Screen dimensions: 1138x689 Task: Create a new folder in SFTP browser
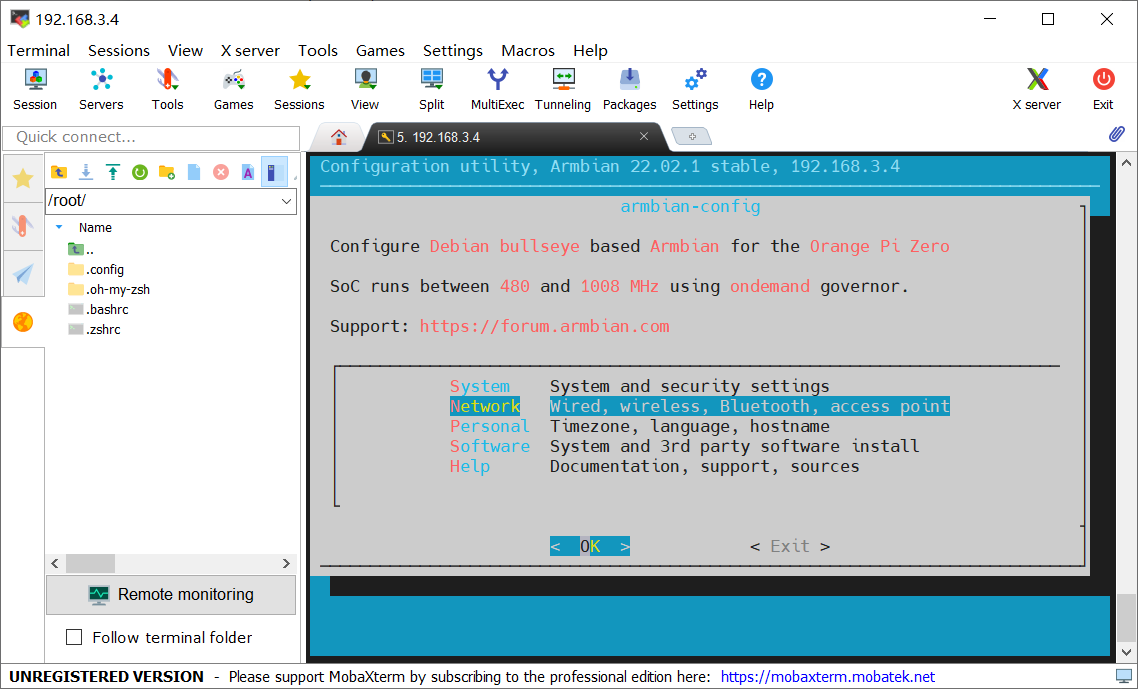point(167,172)
